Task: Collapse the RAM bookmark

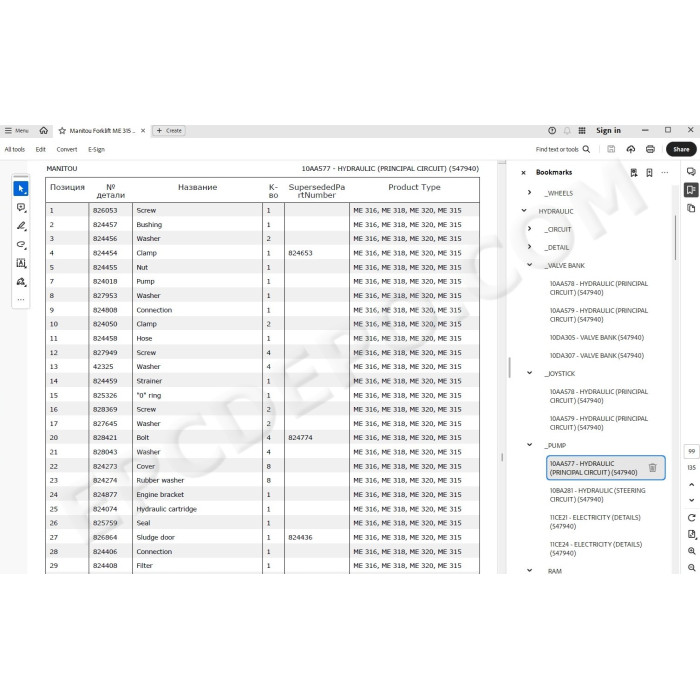Action: [x=529, y=570]
